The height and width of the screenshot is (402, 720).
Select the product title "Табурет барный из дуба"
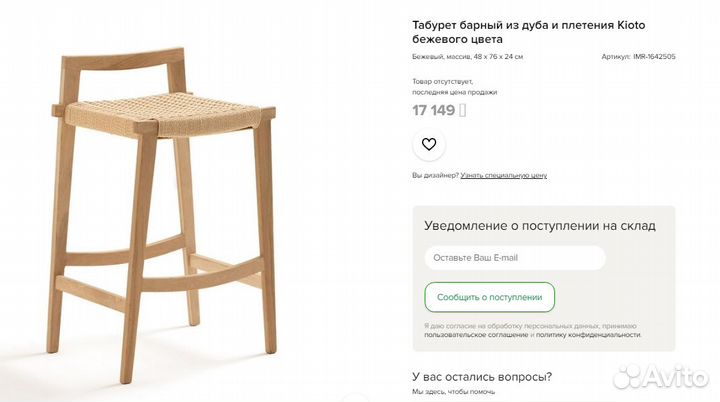coord(480,25)
